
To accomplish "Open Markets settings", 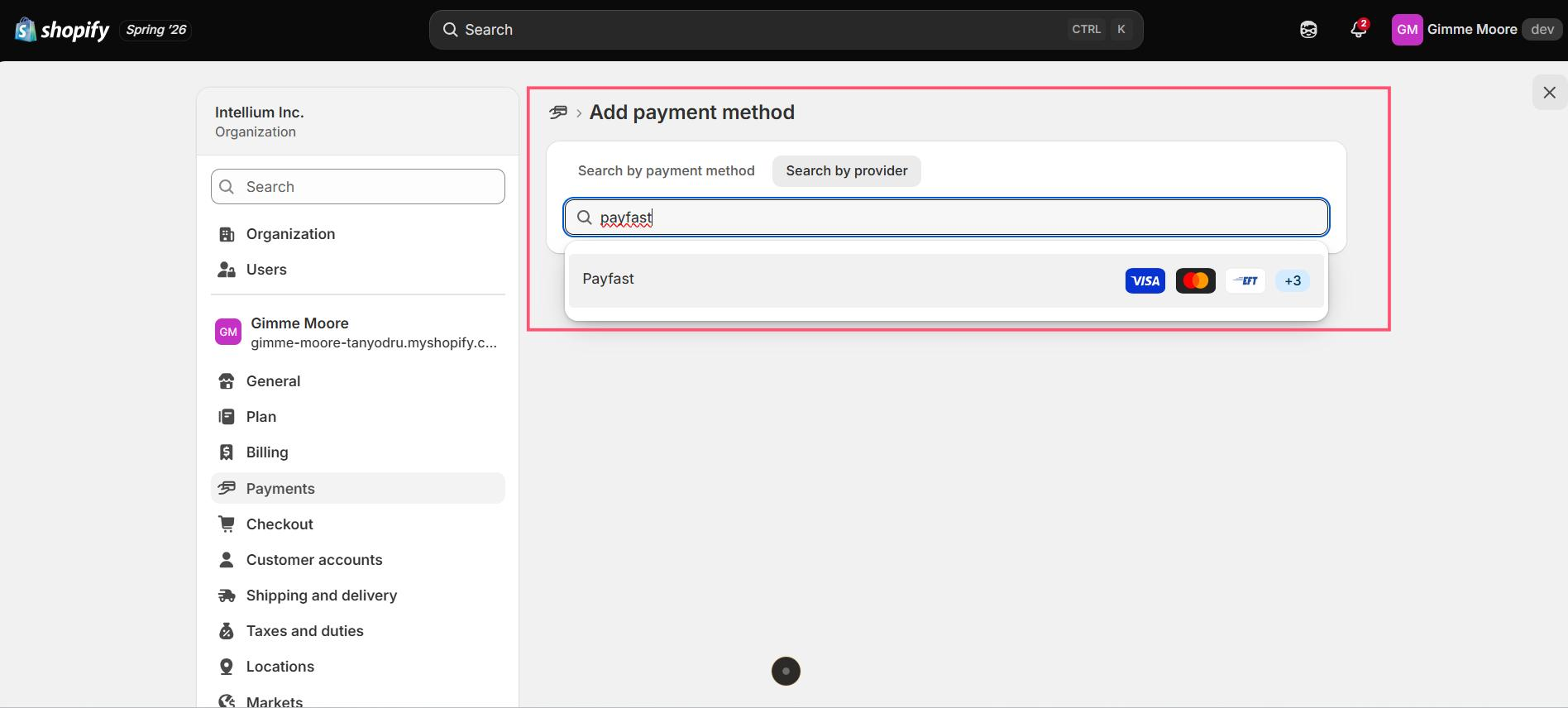I will [357, 701].
